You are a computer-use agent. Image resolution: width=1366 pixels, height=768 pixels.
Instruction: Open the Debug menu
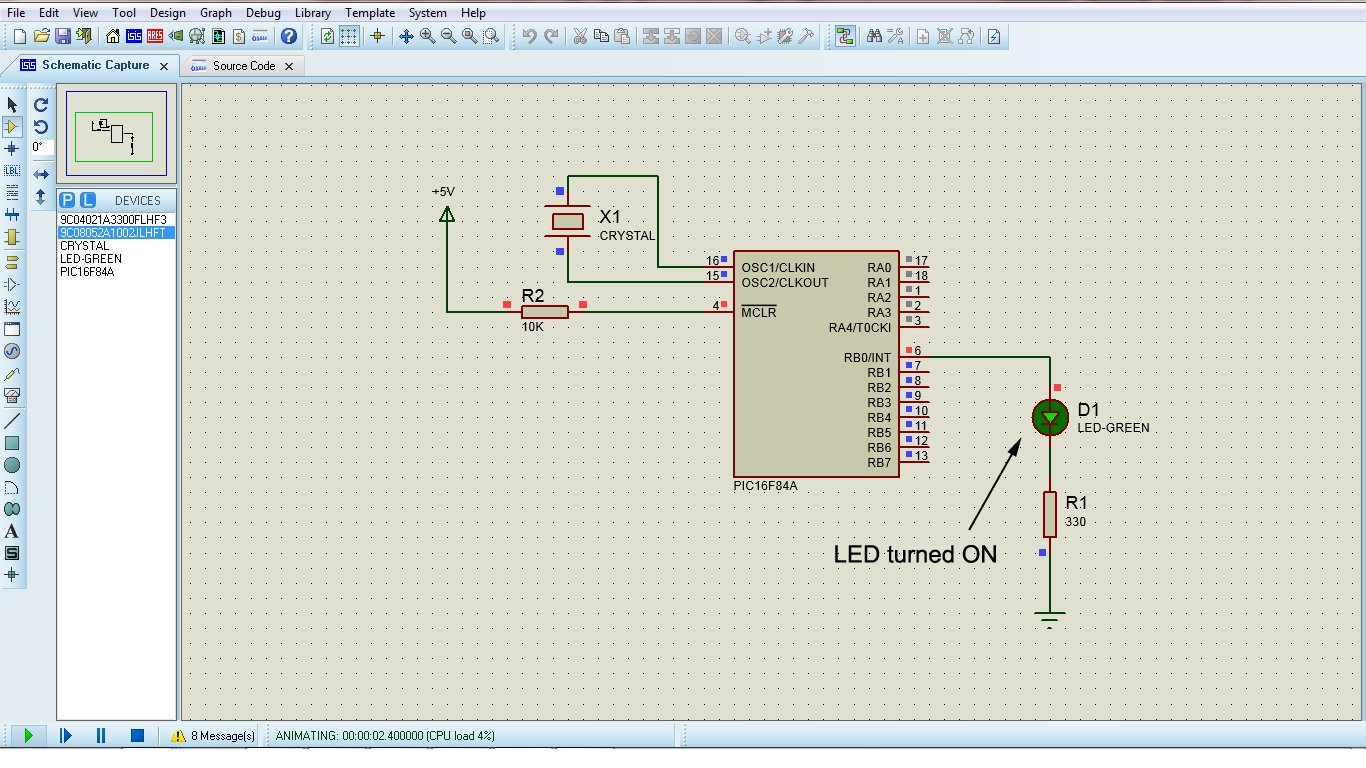pos(263,13)
